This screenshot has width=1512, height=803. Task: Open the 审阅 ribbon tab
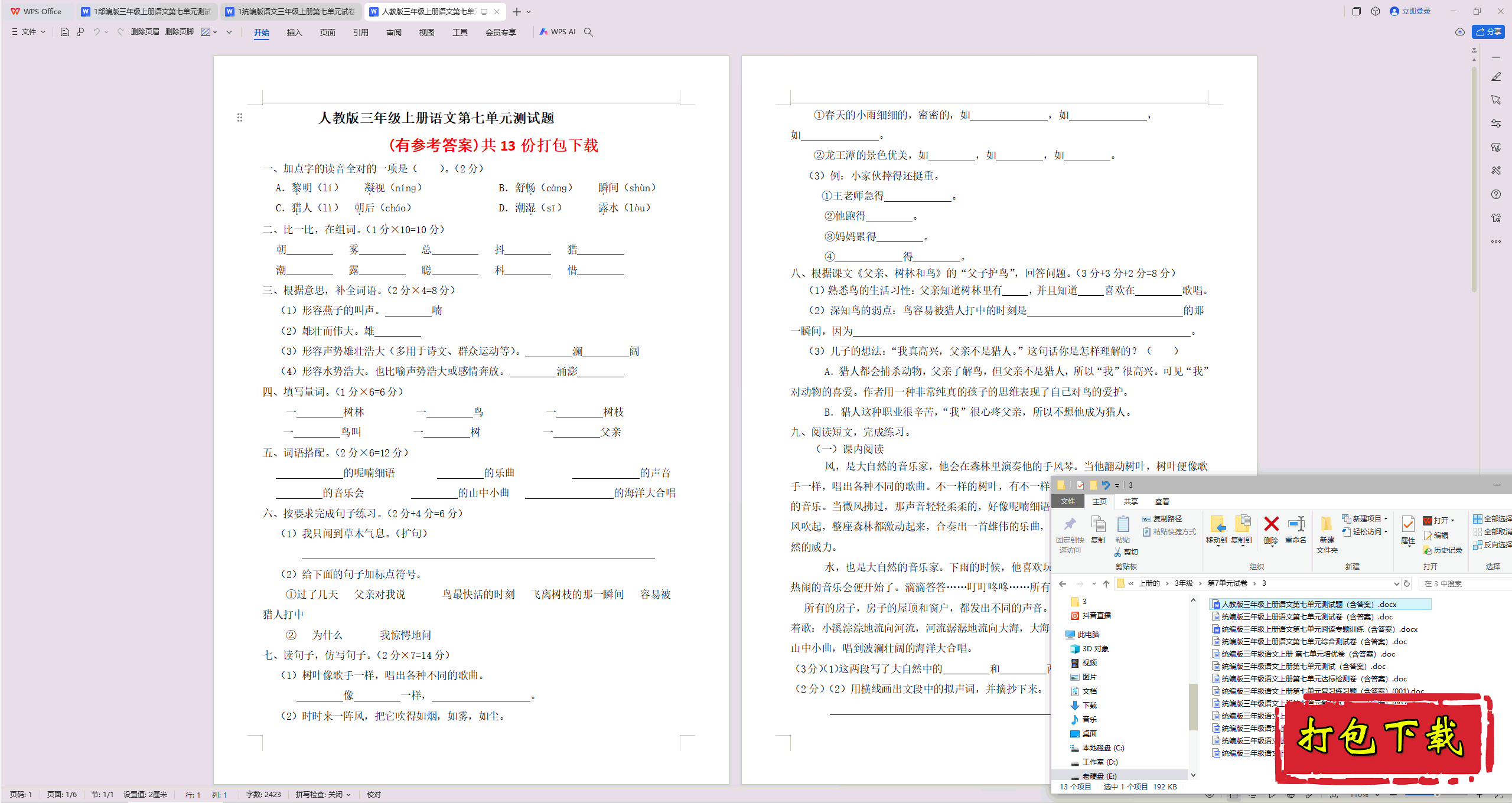(x=394, y=32)
